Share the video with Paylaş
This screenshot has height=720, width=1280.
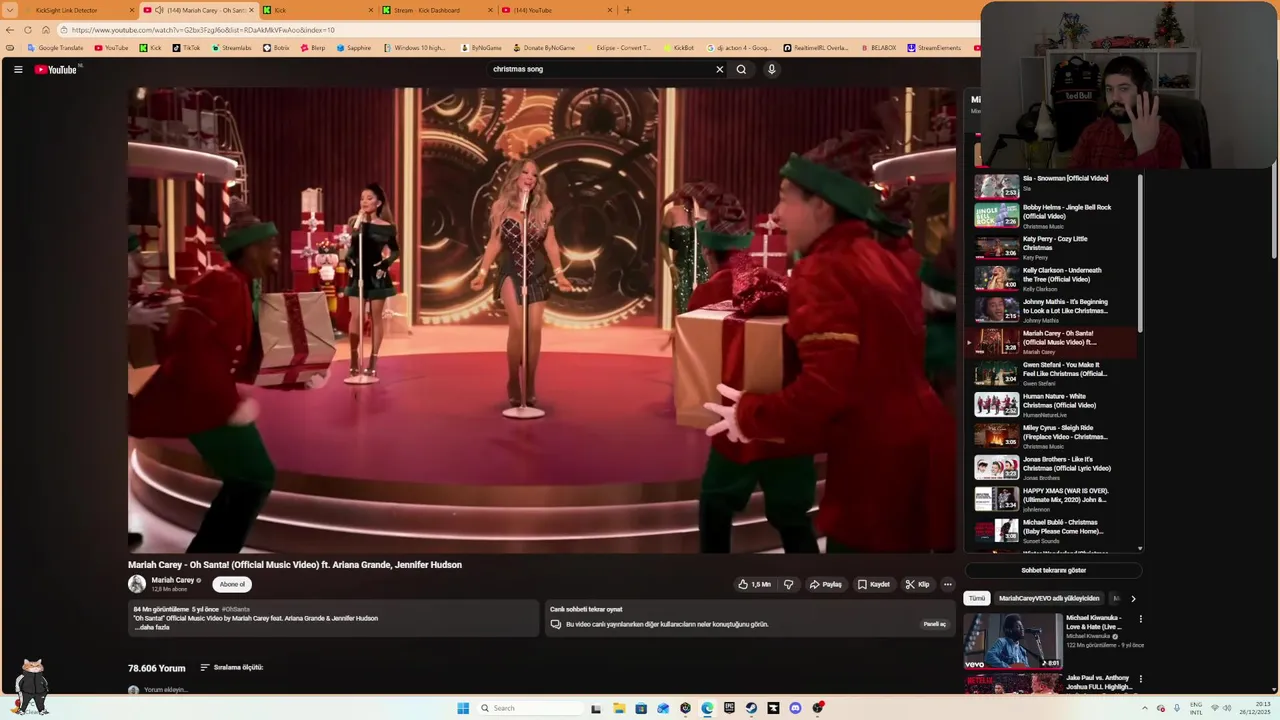(825, 584)
